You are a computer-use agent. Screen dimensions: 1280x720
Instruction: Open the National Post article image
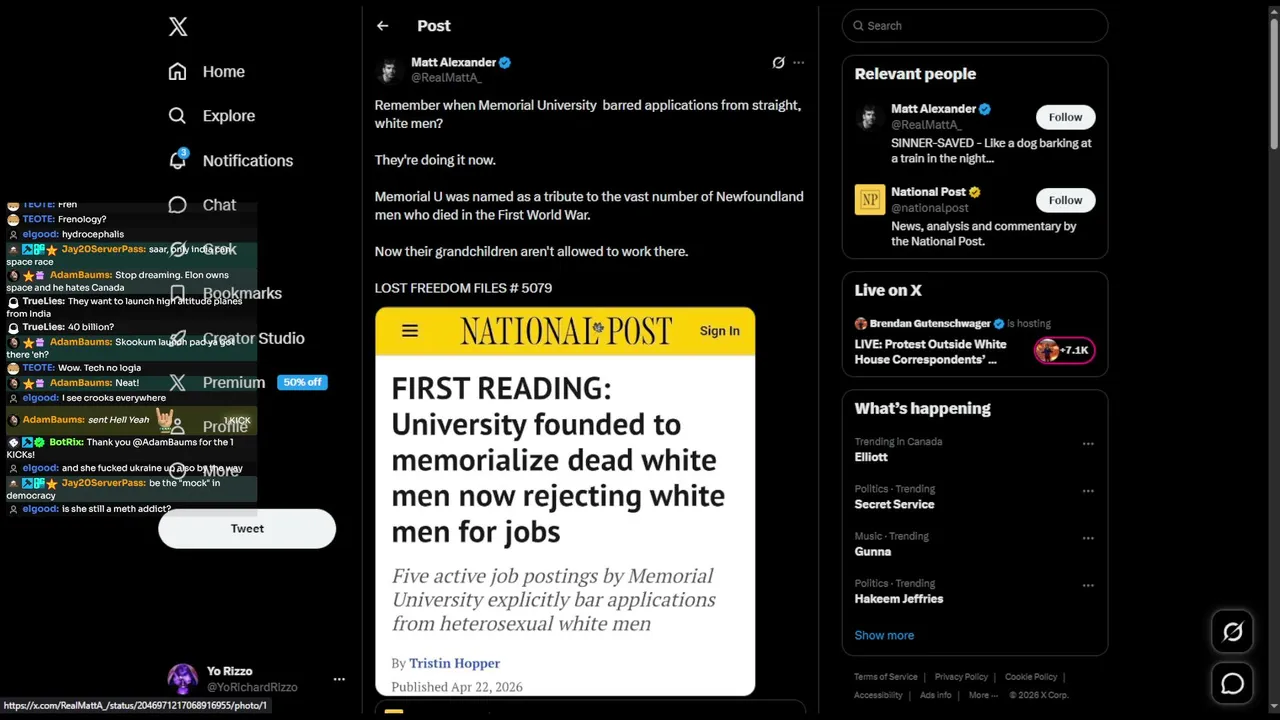tap(565, 500)
